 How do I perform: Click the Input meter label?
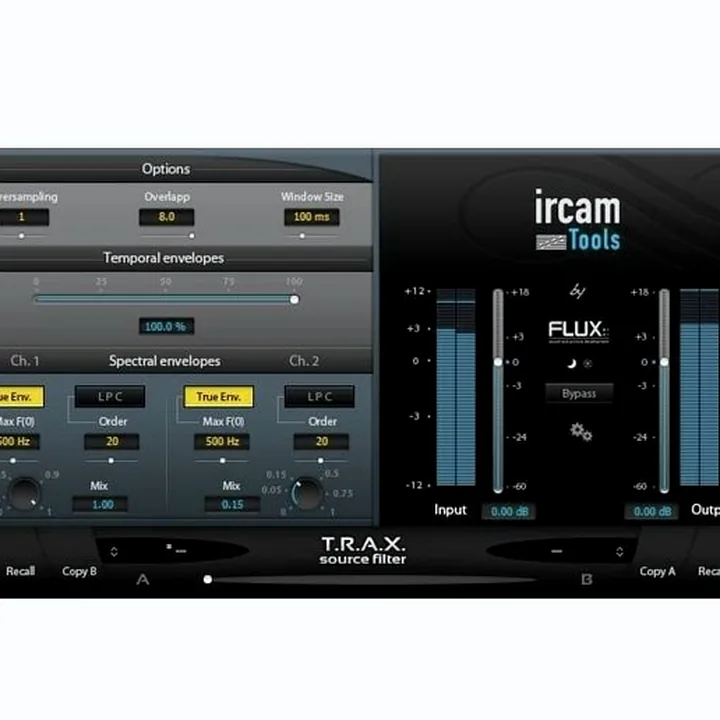pos(450,510)
